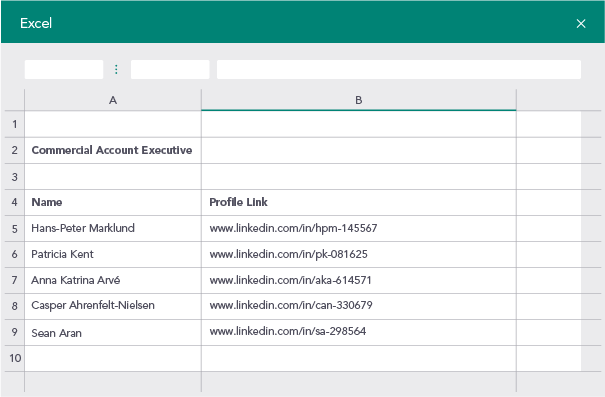605x397 pixels.
Task: Select the Profile Link header cell
Action: pos(358,202)
